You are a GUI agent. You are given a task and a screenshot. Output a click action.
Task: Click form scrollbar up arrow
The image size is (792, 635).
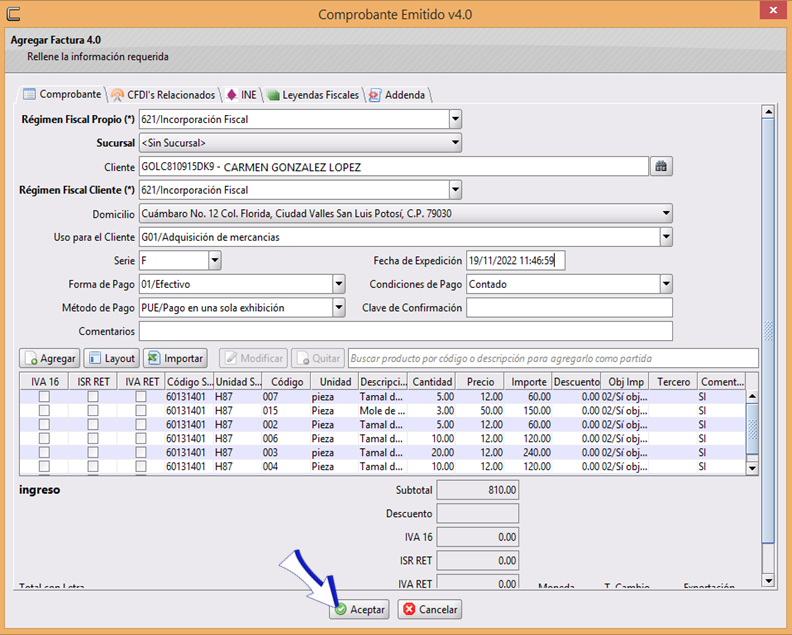pyautogui.click(x=768, y=111)
